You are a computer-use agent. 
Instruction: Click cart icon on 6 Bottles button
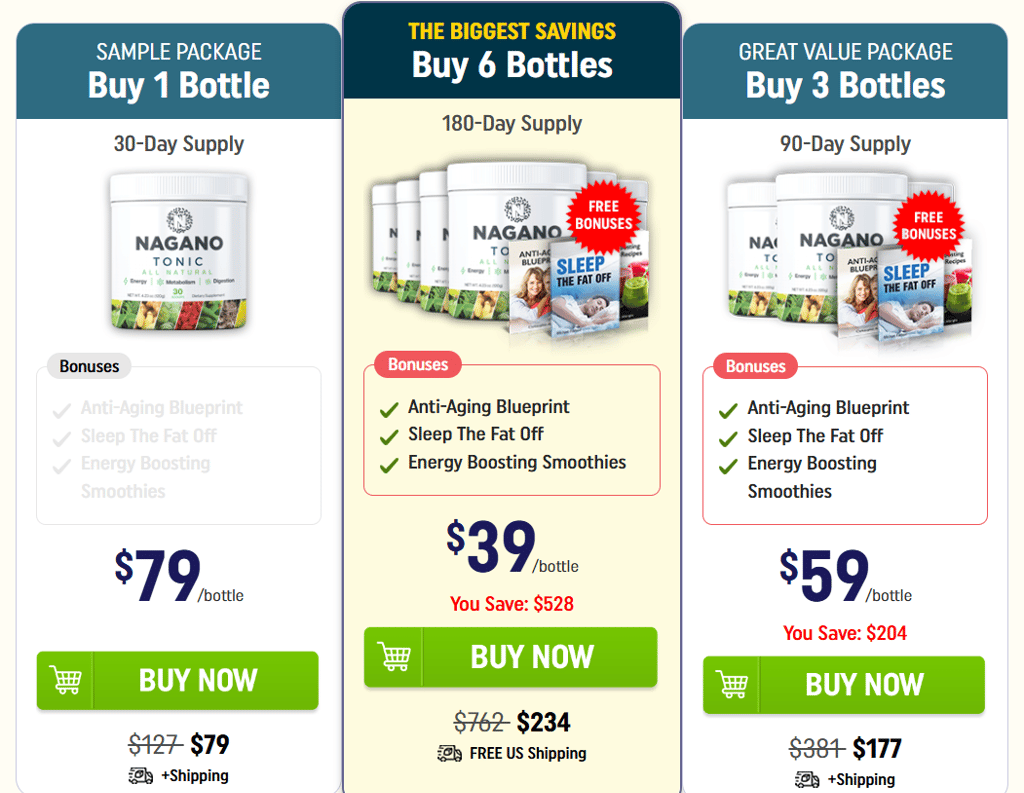click(x=395, y=656)
